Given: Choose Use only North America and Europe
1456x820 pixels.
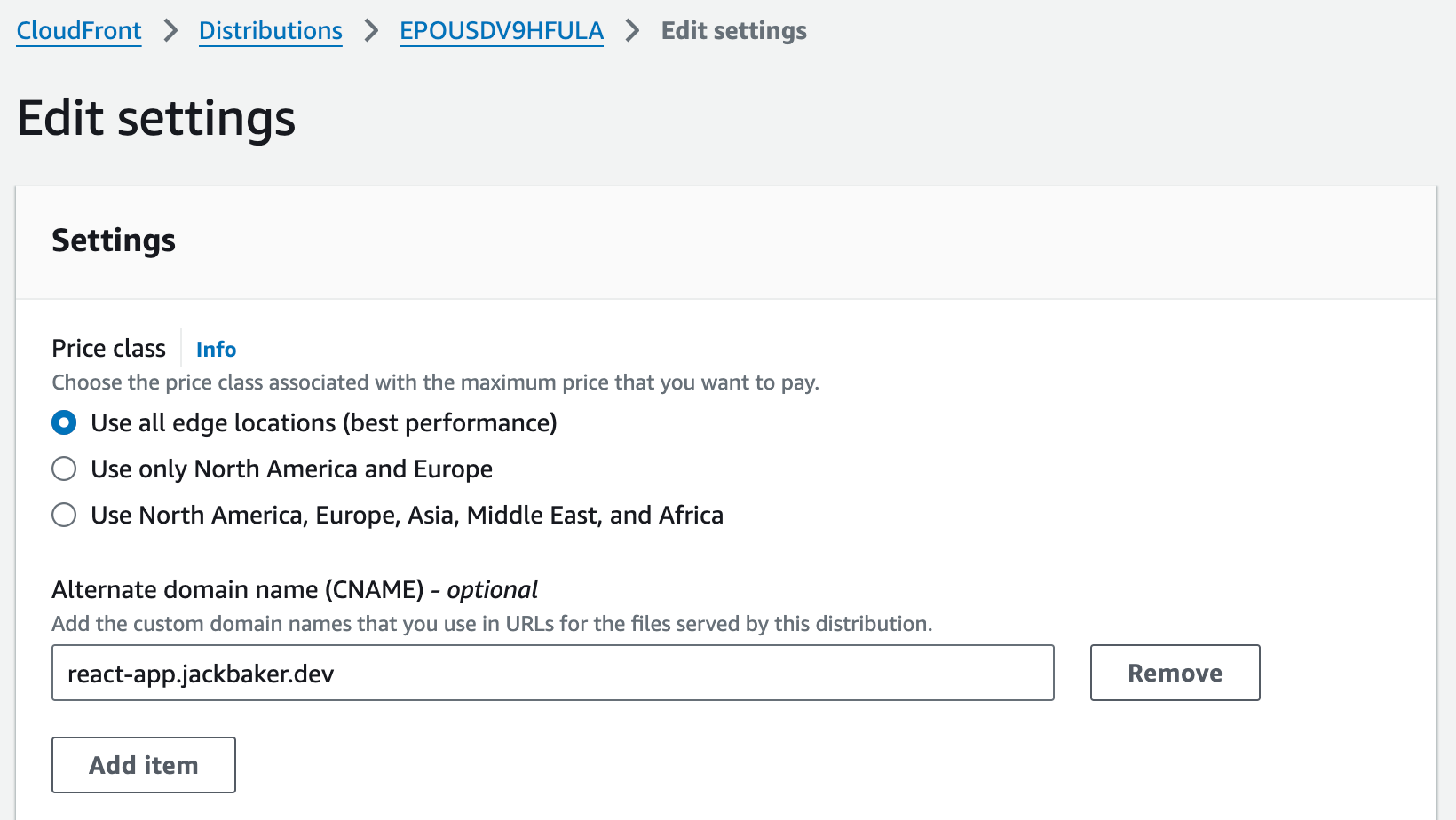Looking at the screenshot, I should 64,469.
